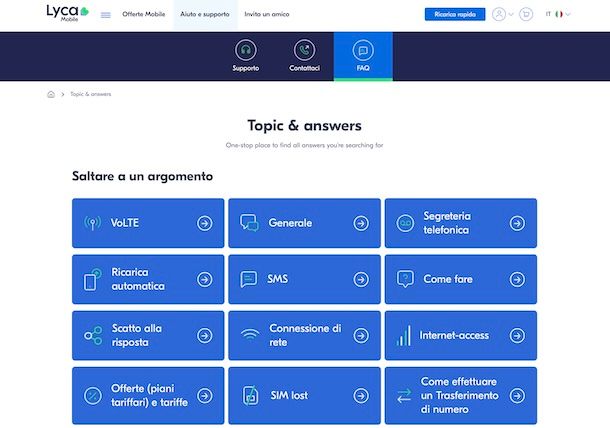Click the arrow on Connessione di rete card
610x428 pixels.
(361, 335)
